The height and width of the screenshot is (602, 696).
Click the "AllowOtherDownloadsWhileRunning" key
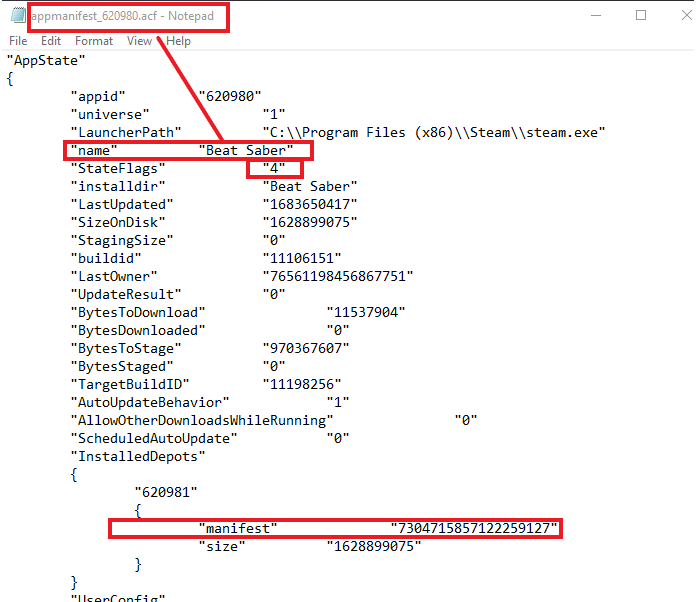click(x=202, y=420)
